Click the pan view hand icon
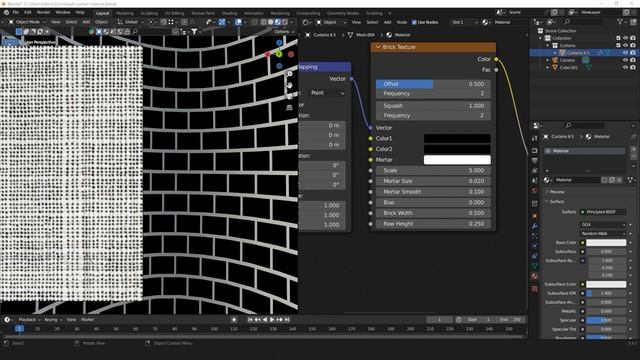Screen dimensions: 640x360 click(289, 85)
